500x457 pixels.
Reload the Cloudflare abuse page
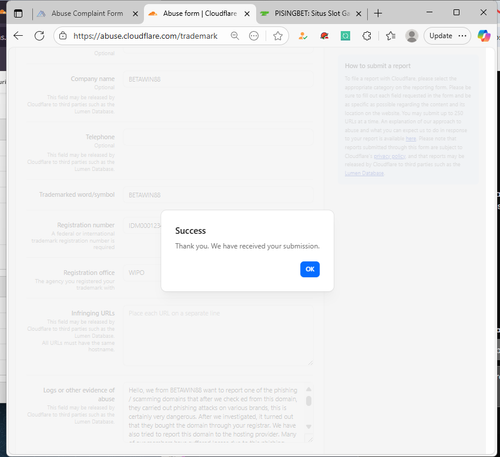click(x=39, y=36)
